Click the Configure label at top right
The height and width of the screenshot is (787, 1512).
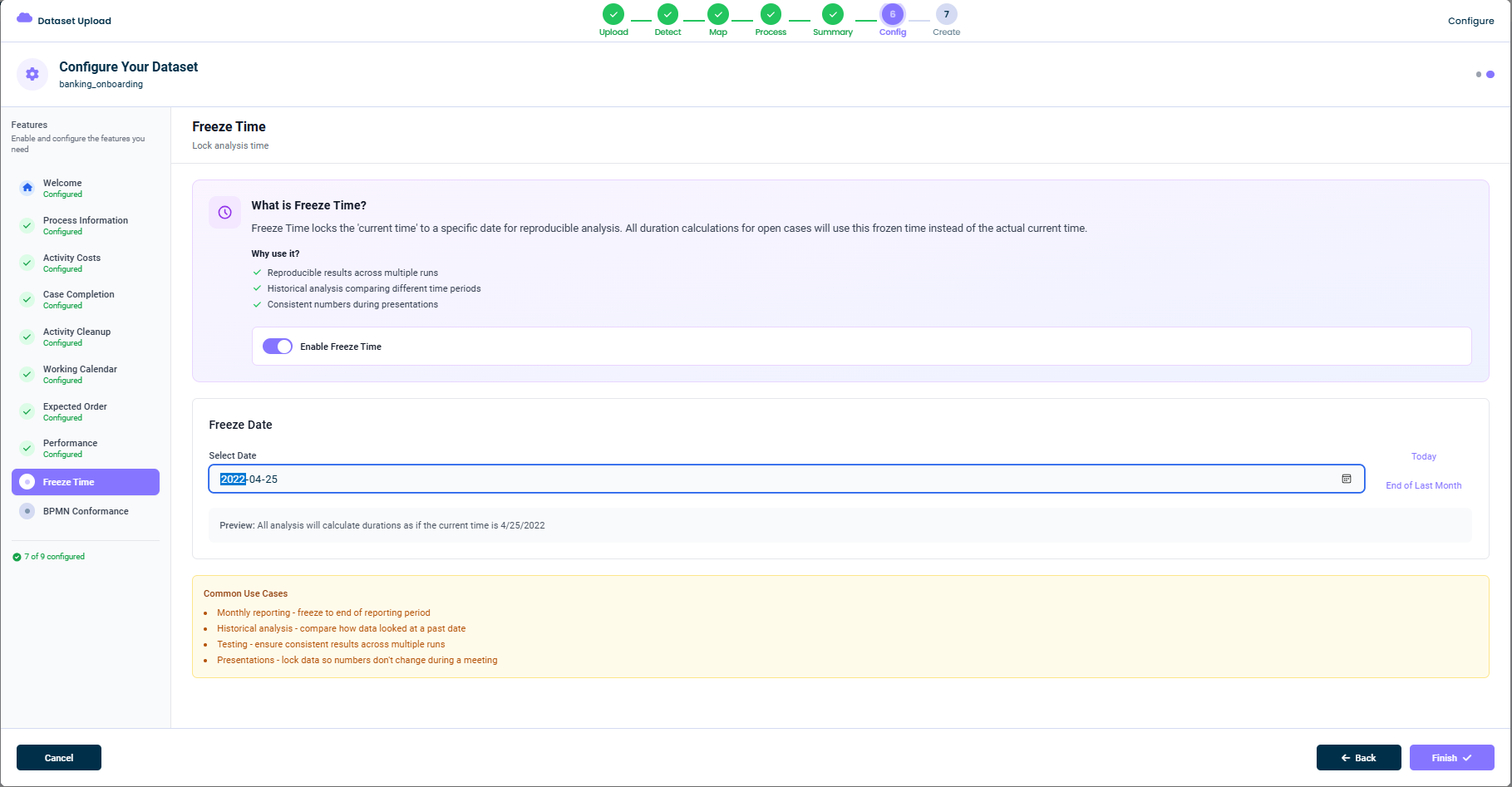[1470, 21]
